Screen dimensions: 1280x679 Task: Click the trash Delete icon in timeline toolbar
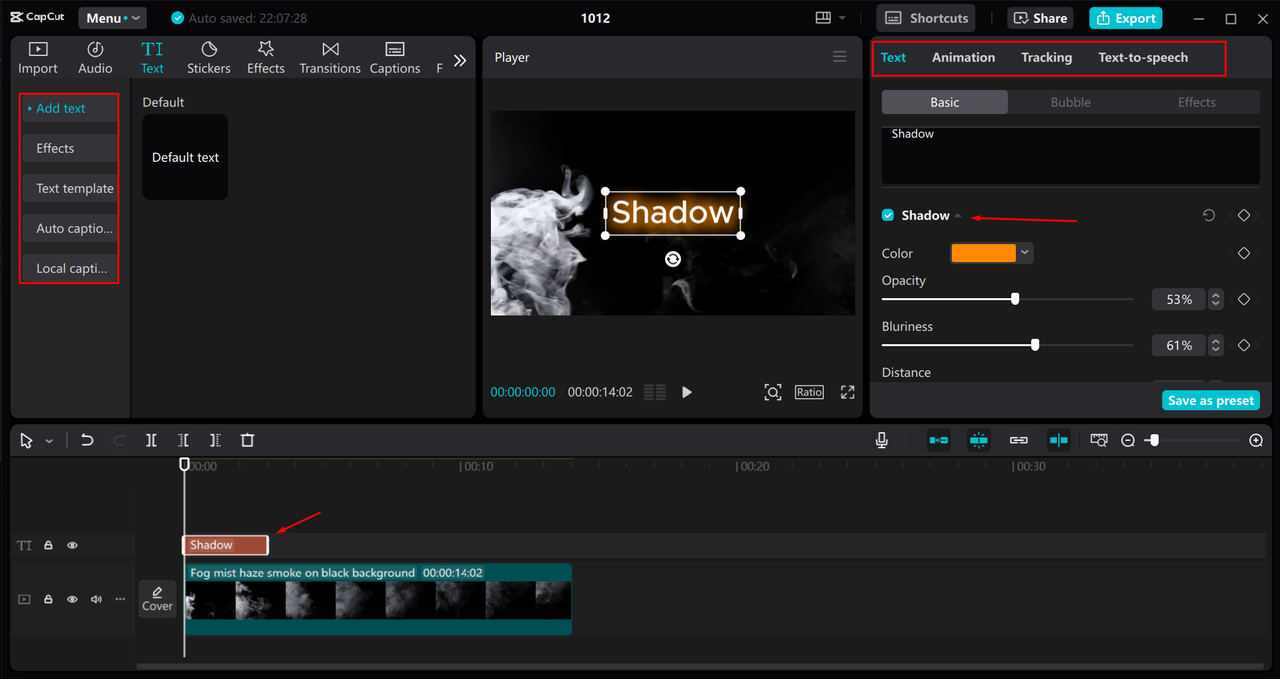[247, 440]
